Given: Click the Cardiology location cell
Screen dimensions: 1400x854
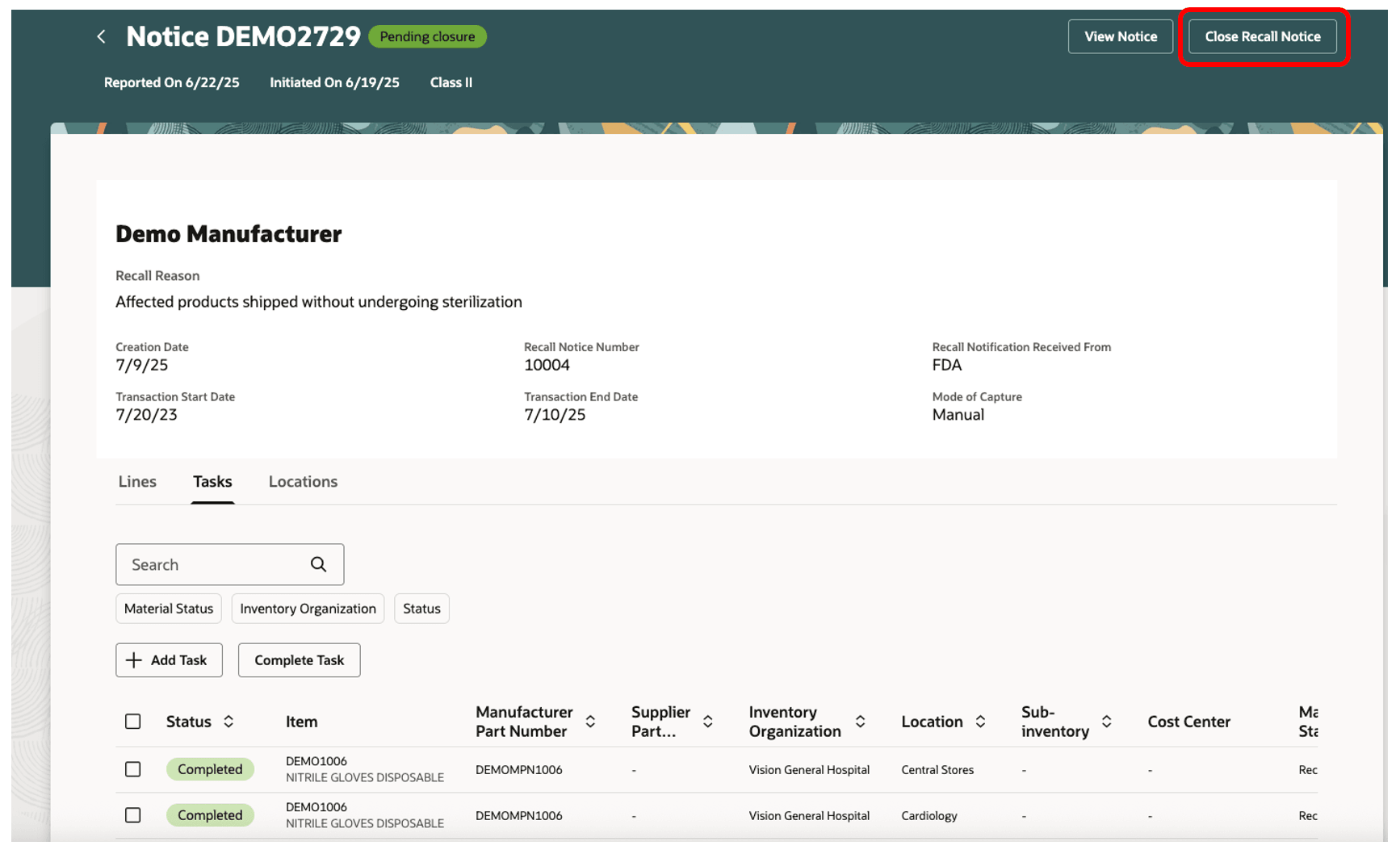Looking at the screenshot, I should point(929,816).
